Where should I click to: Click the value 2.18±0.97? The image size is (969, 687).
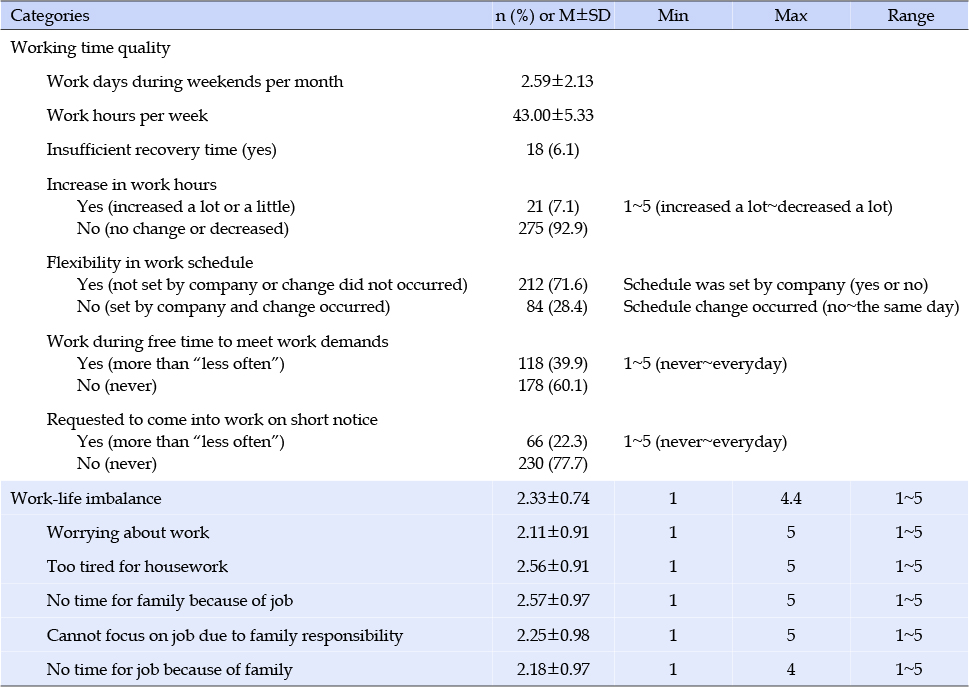(x=553, y=669)
